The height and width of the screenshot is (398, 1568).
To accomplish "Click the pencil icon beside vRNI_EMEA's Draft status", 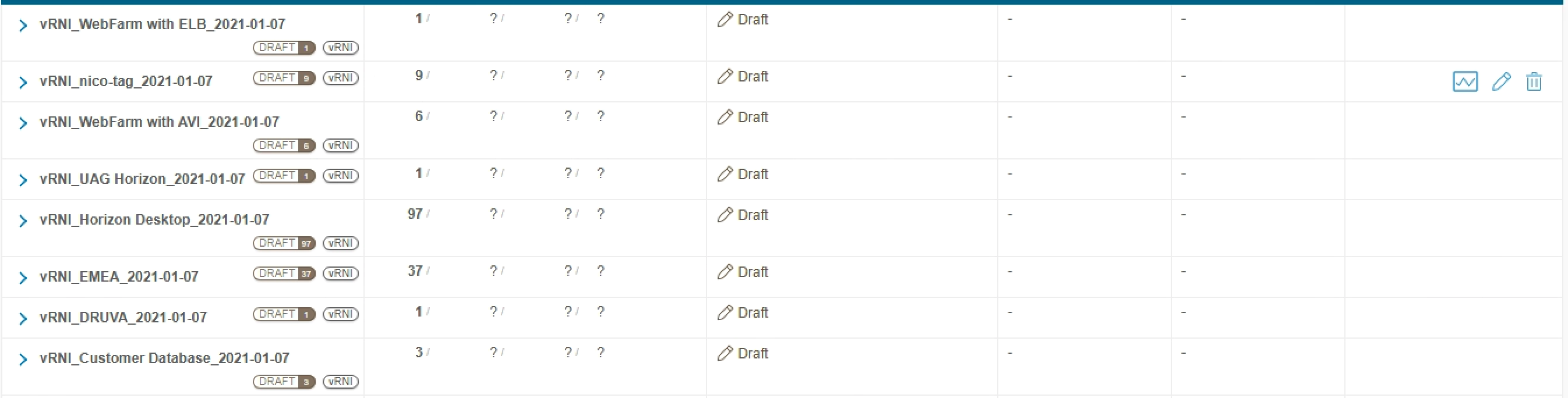I will pyautogui.click(x=725, y=272).
